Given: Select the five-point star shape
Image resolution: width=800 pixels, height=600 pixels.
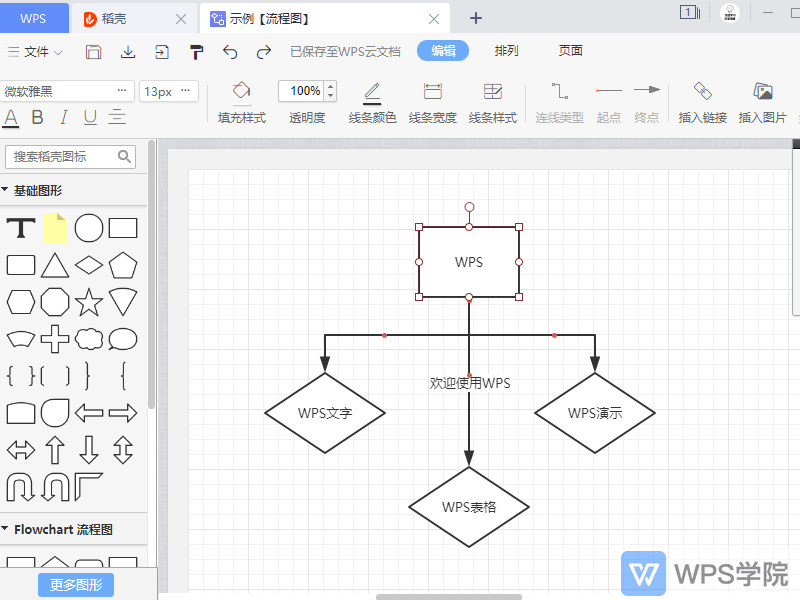Looking at the screenshot, I should point(89,302).
